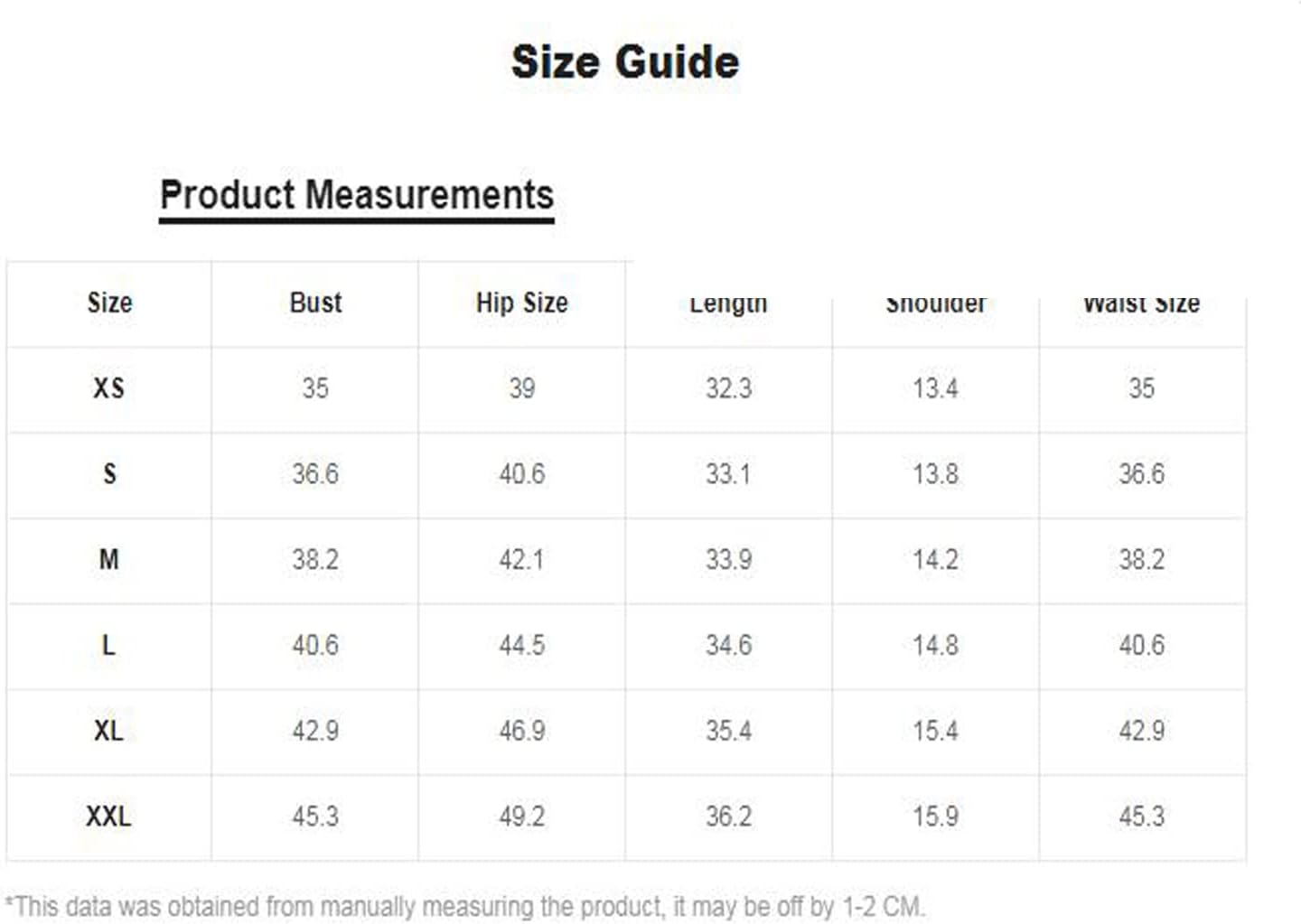1301x924 pixels.
Task: Click the shoulder value 15.4
Action: pos(935,731)
